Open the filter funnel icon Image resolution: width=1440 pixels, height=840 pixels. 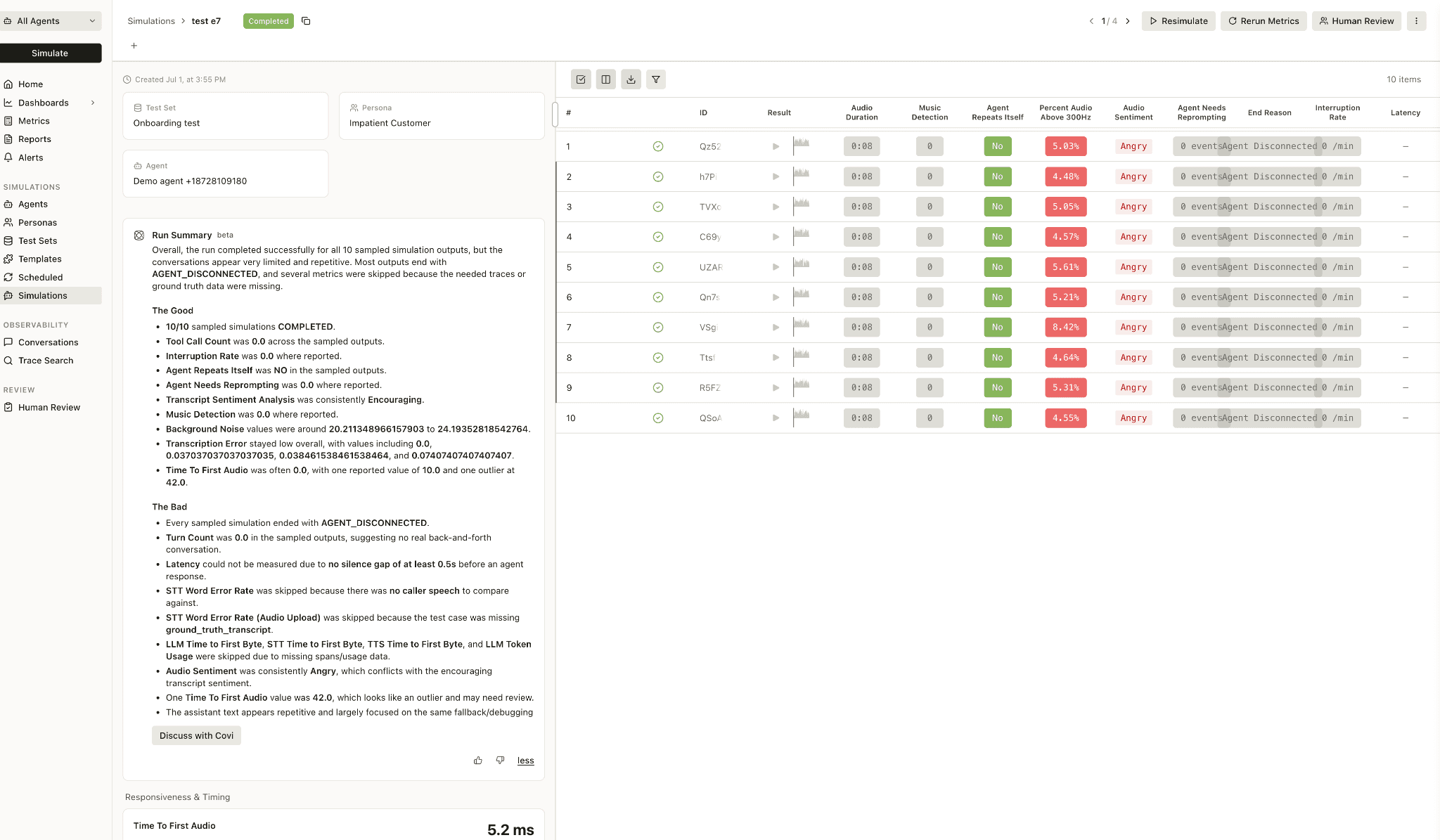[656, 79]
